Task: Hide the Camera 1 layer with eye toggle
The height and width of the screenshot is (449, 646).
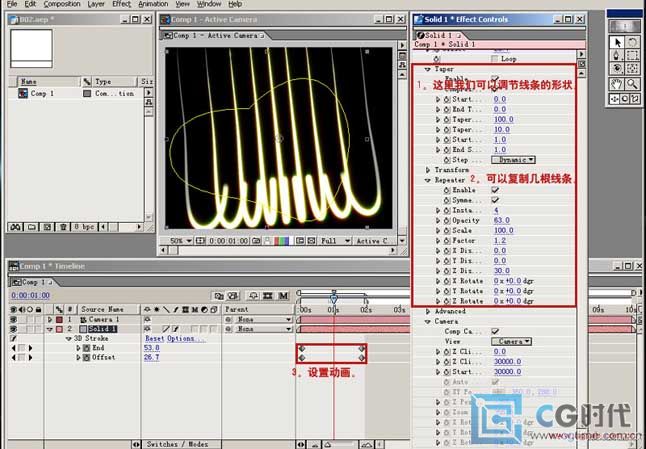Action: point(13,320)
